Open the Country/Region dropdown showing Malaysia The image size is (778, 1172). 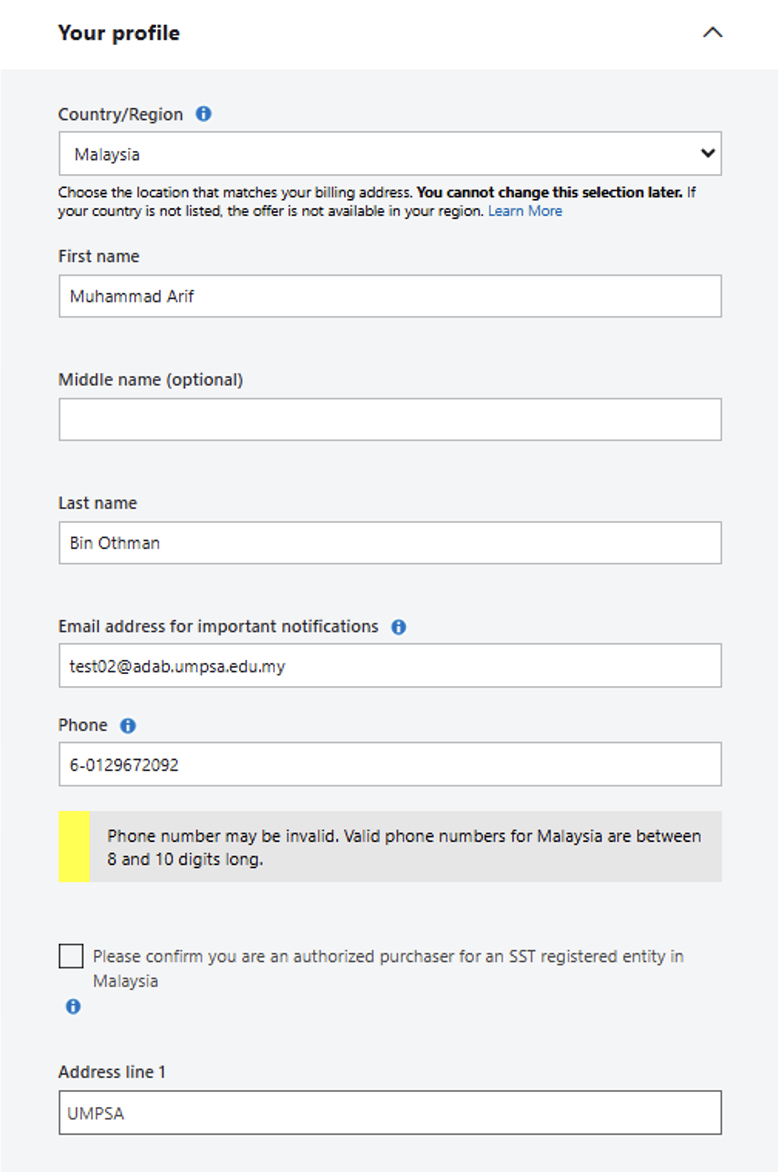390,154
